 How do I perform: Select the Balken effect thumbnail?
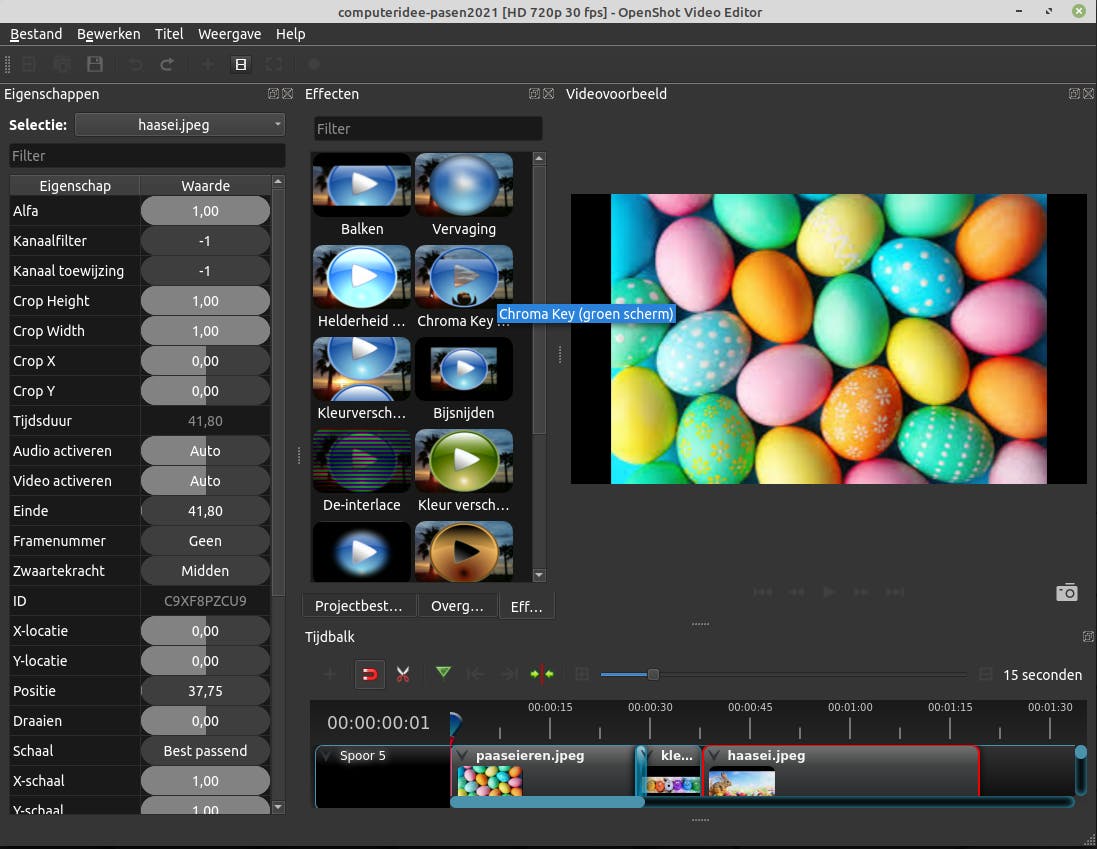tap(361, 186)
